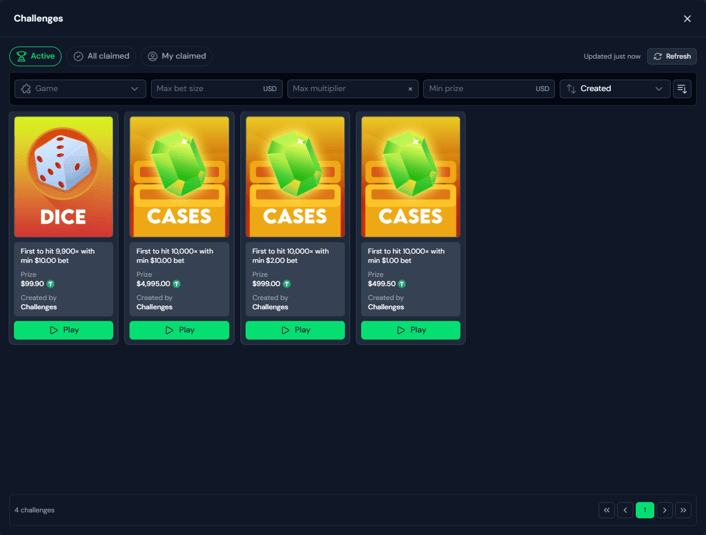Open the Dice game thumbnail
This screenshot has width=706, height=535.
[63, 177]
